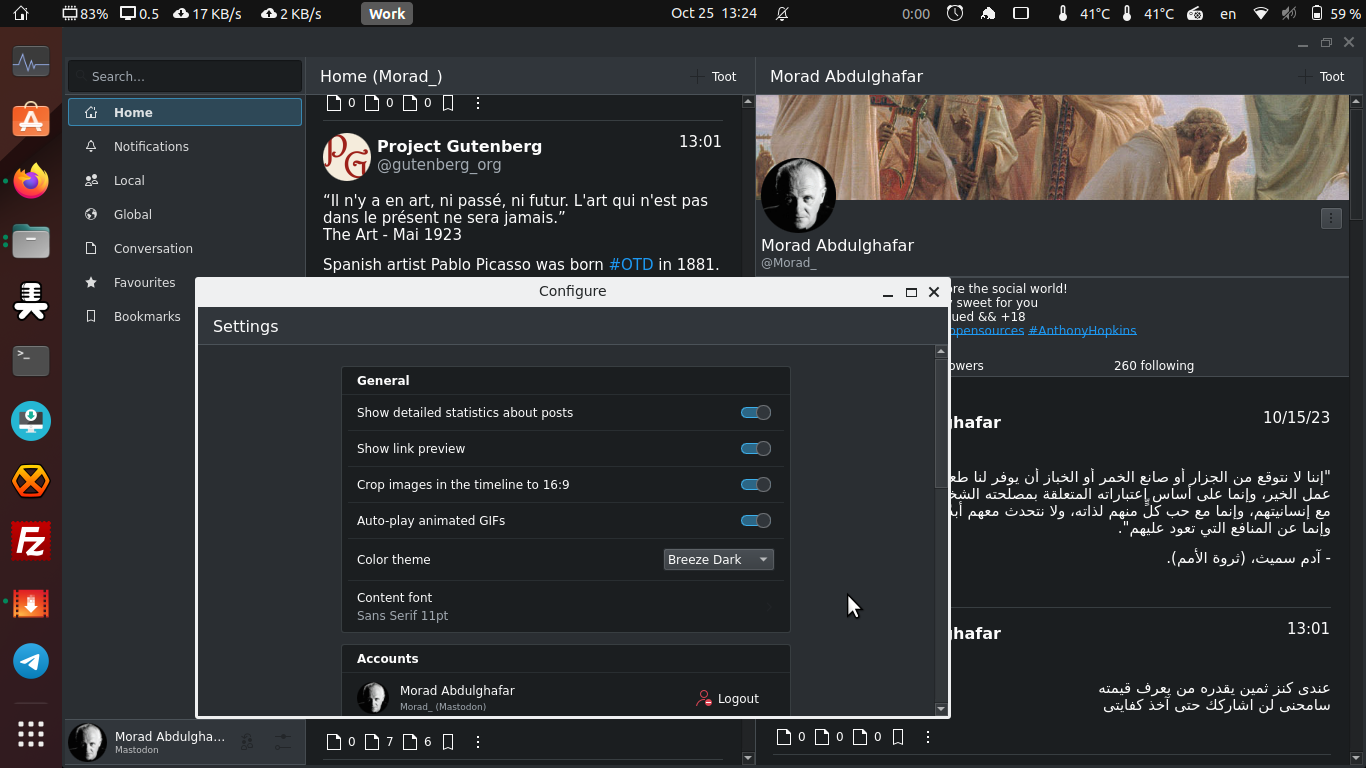
Task: Click Morad Abdulghafar account avatar in Settings
Action: tap(373, 697)
